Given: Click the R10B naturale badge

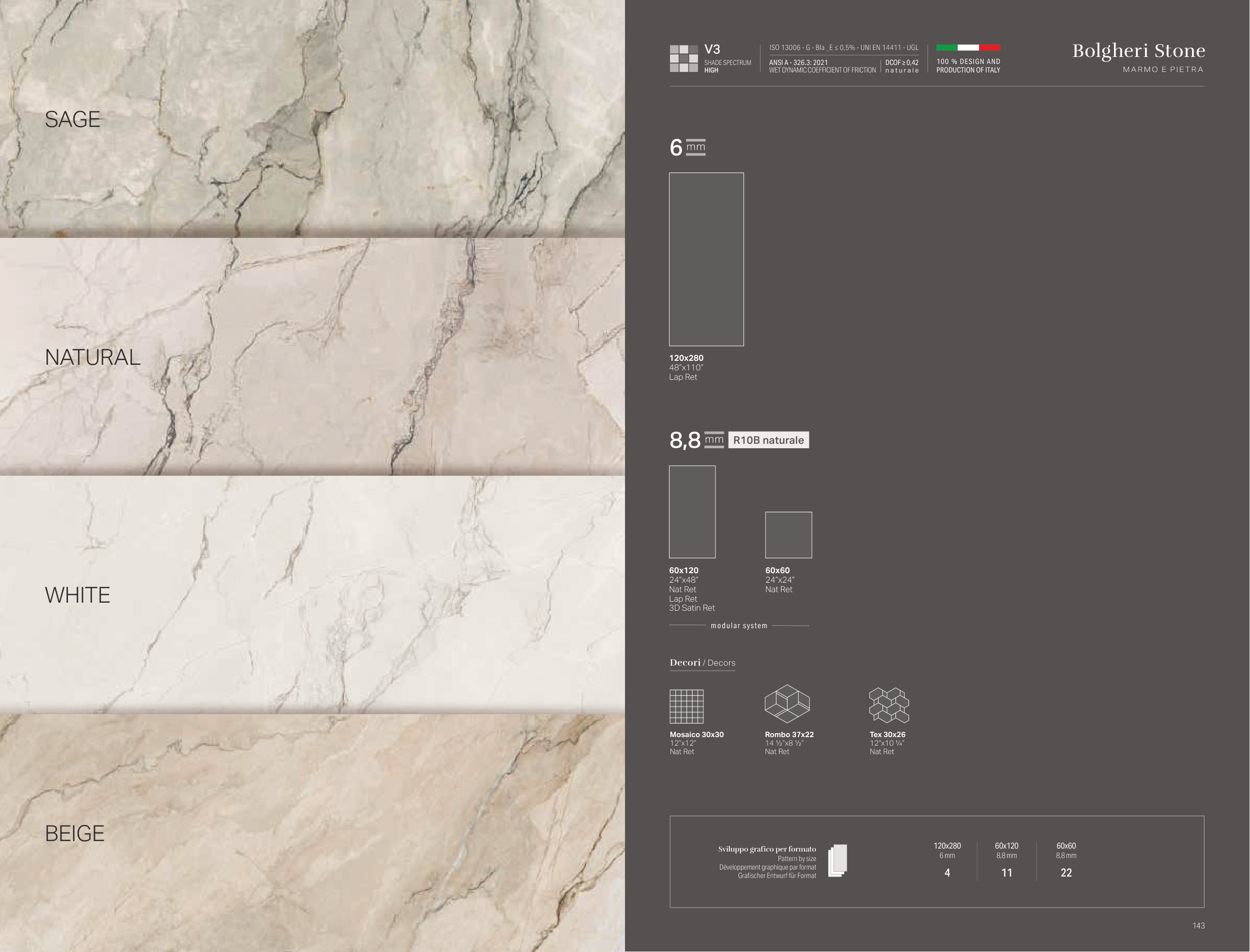Looking at the screenshot, I should 768,440.
